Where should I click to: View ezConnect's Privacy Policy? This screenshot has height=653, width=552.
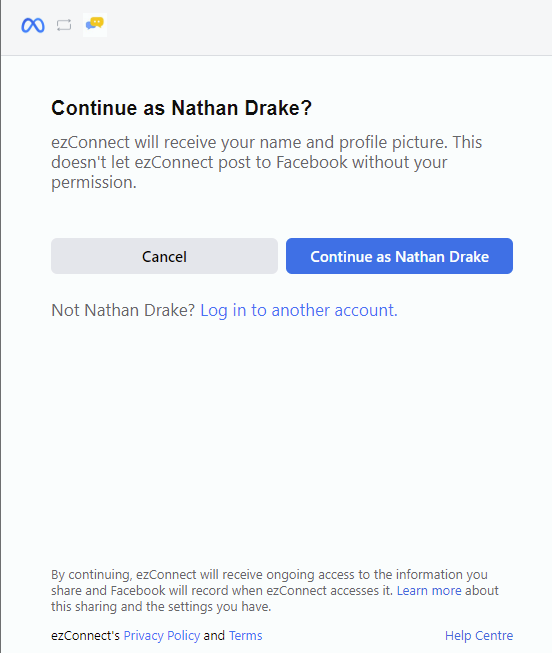tap(162, 636)
